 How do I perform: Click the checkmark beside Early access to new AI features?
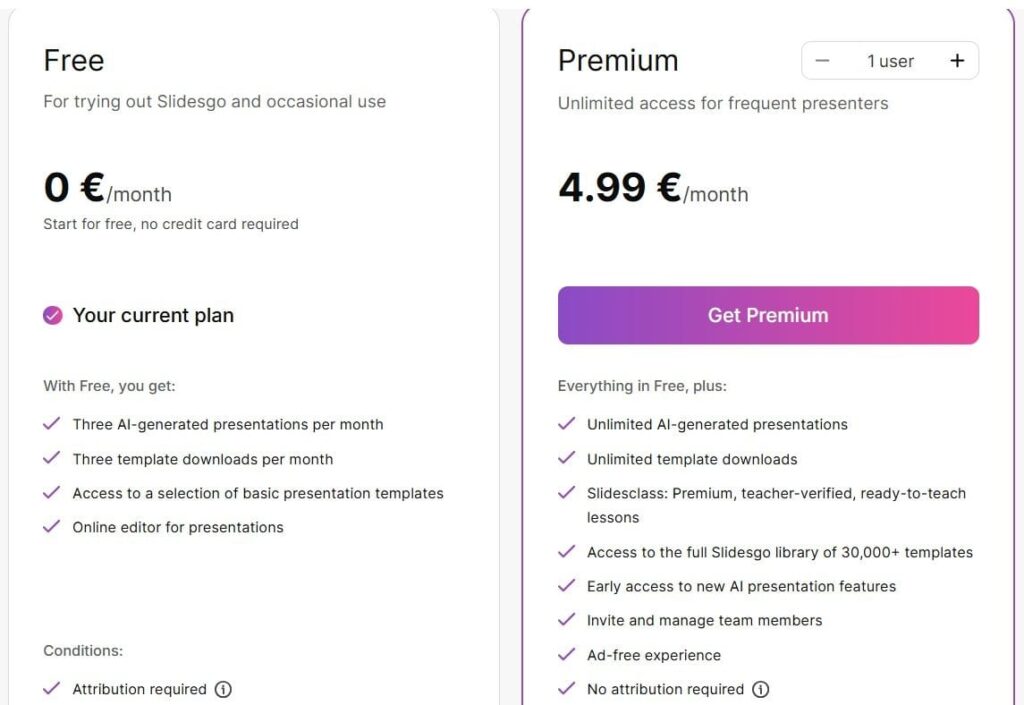click(x=567, y=586)
